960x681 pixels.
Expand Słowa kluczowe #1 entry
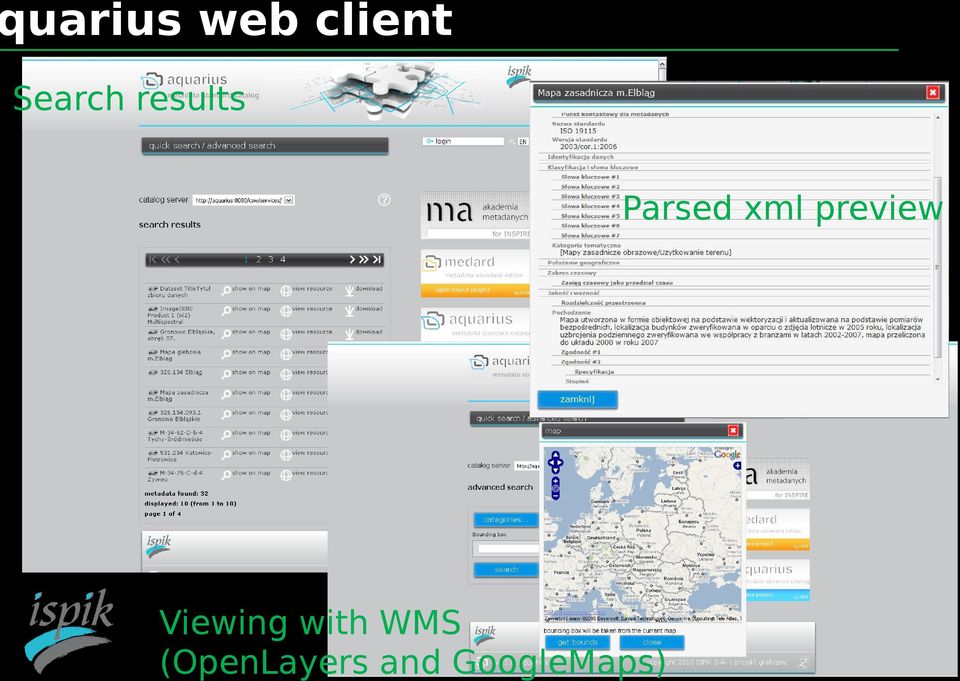tap(590, 177)
